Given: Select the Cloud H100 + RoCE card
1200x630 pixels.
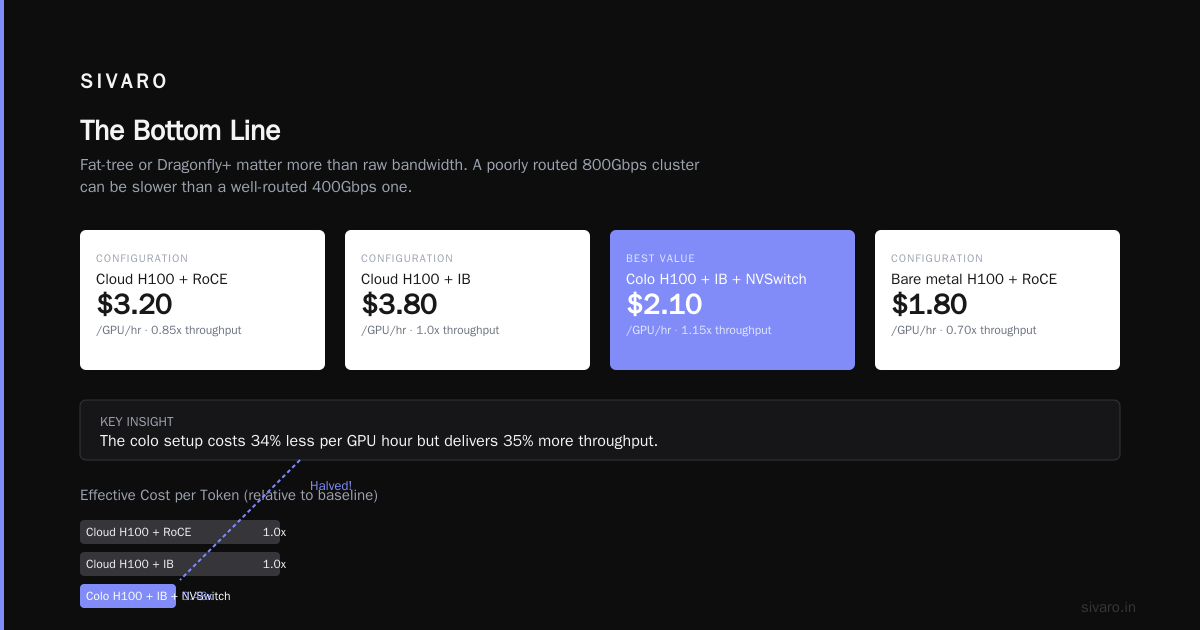Looking at the screenshot, I should tap(202, 300).
